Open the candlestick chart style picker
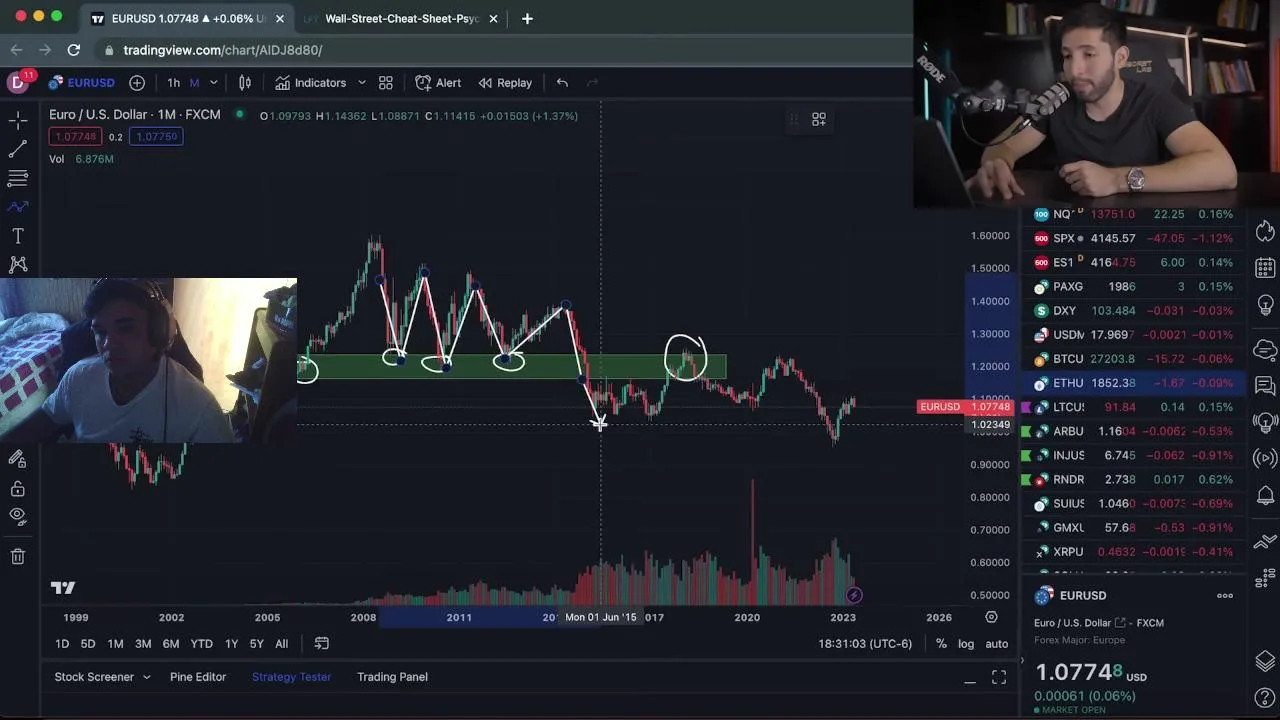Viewport: 1280px width, 720px height. (245, 83)
